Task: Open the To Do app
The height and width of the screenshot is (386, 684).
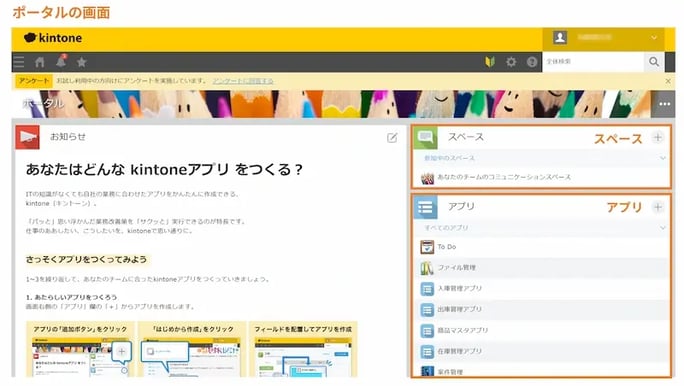Action: [541, 247]
